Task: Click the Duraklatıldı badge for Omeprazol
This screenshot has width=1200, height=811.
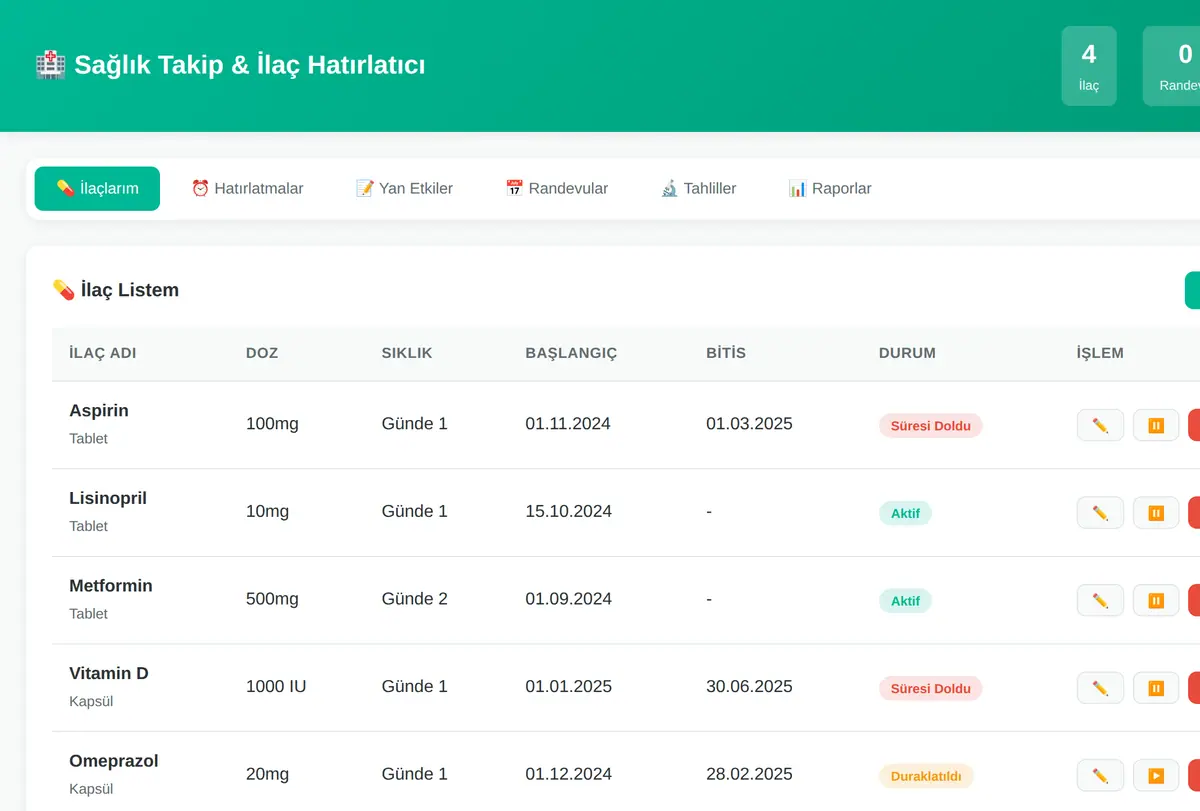Action: (x=926, y=775)
